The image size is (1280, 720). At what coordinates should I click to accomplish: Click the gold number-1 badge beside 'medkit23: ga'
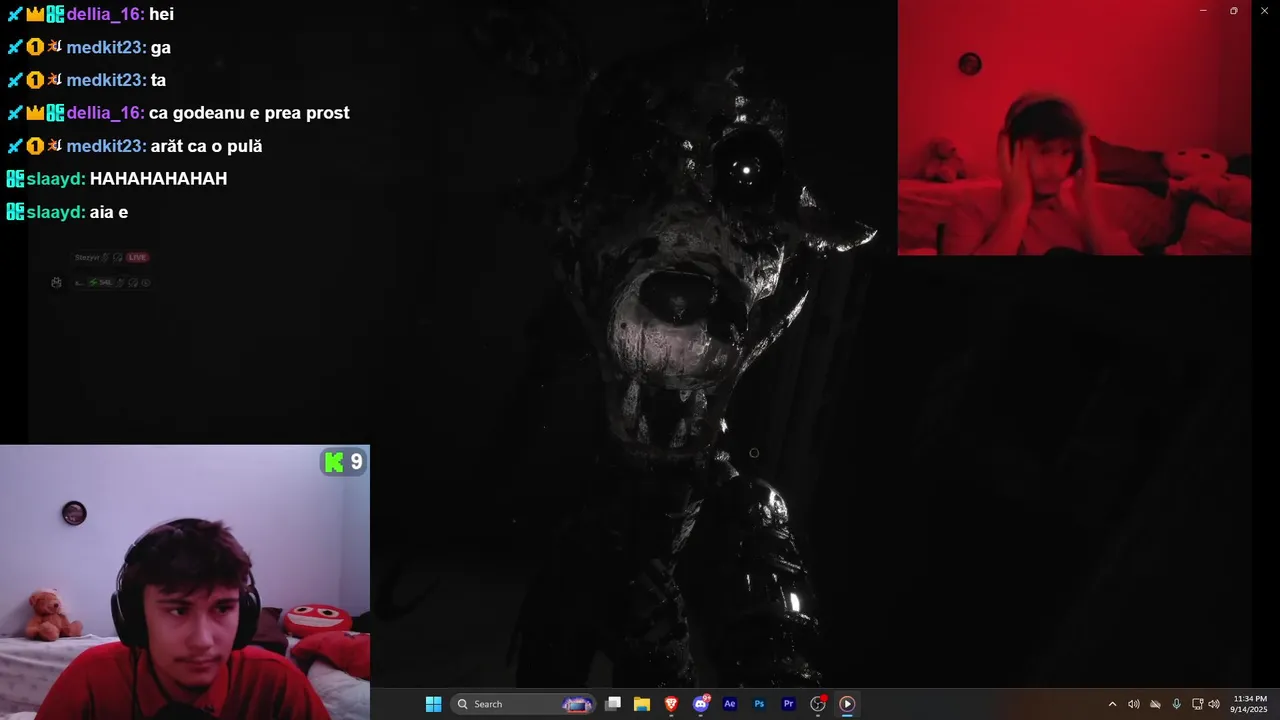(35, 47)
